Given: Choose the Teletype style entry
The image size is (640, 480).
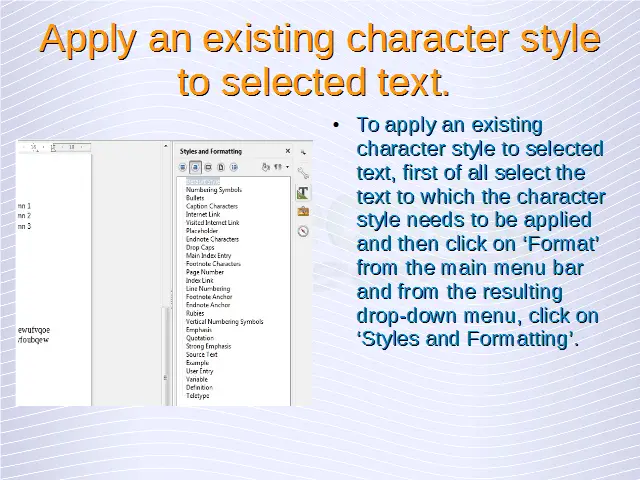Looking at the screenshot, I should [197, 396].
